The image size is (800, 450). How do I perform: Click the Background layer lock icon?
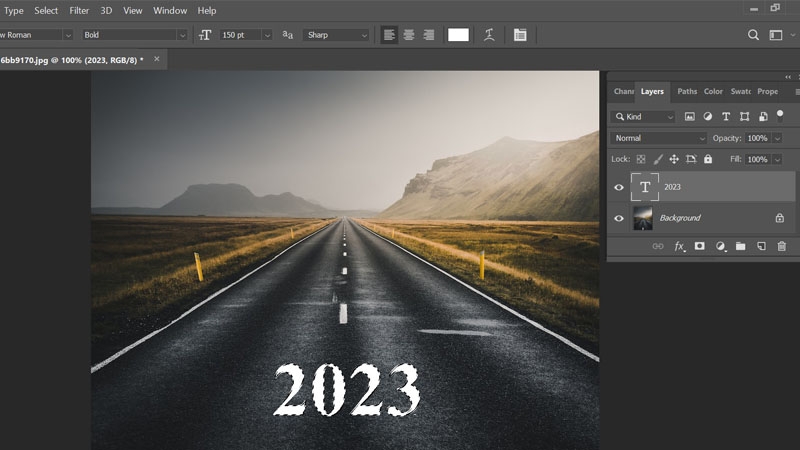[x=780, y=218]
